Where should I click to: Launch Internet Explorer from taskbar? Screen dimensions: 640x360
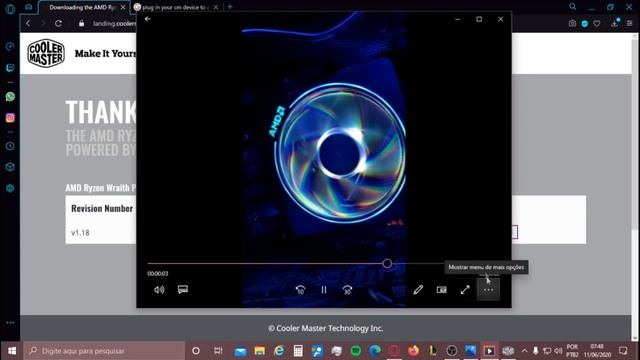tap(279, 351)
